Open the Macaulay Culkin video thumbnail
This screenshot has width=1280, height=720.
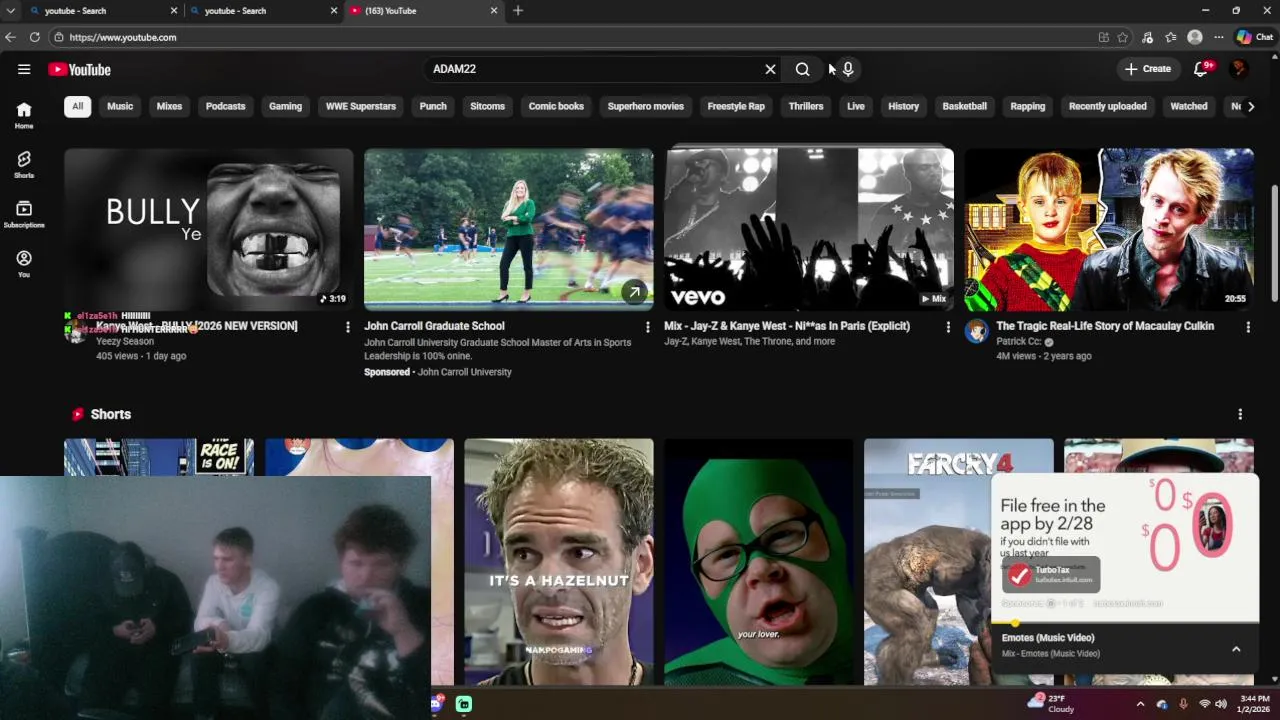click(1109, 229)
